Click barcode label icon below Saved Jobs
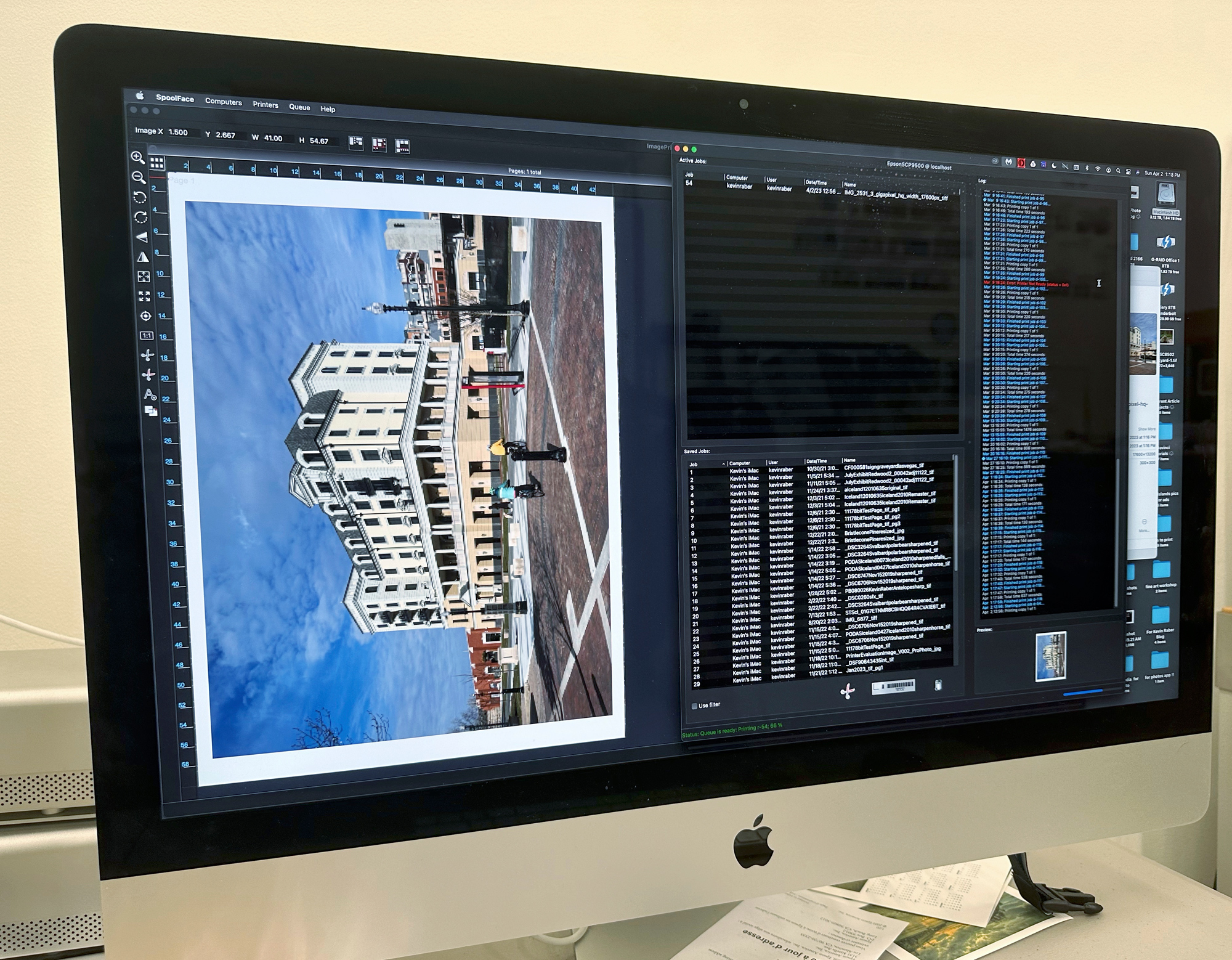 pyautogui.click(x=893, y=686)
